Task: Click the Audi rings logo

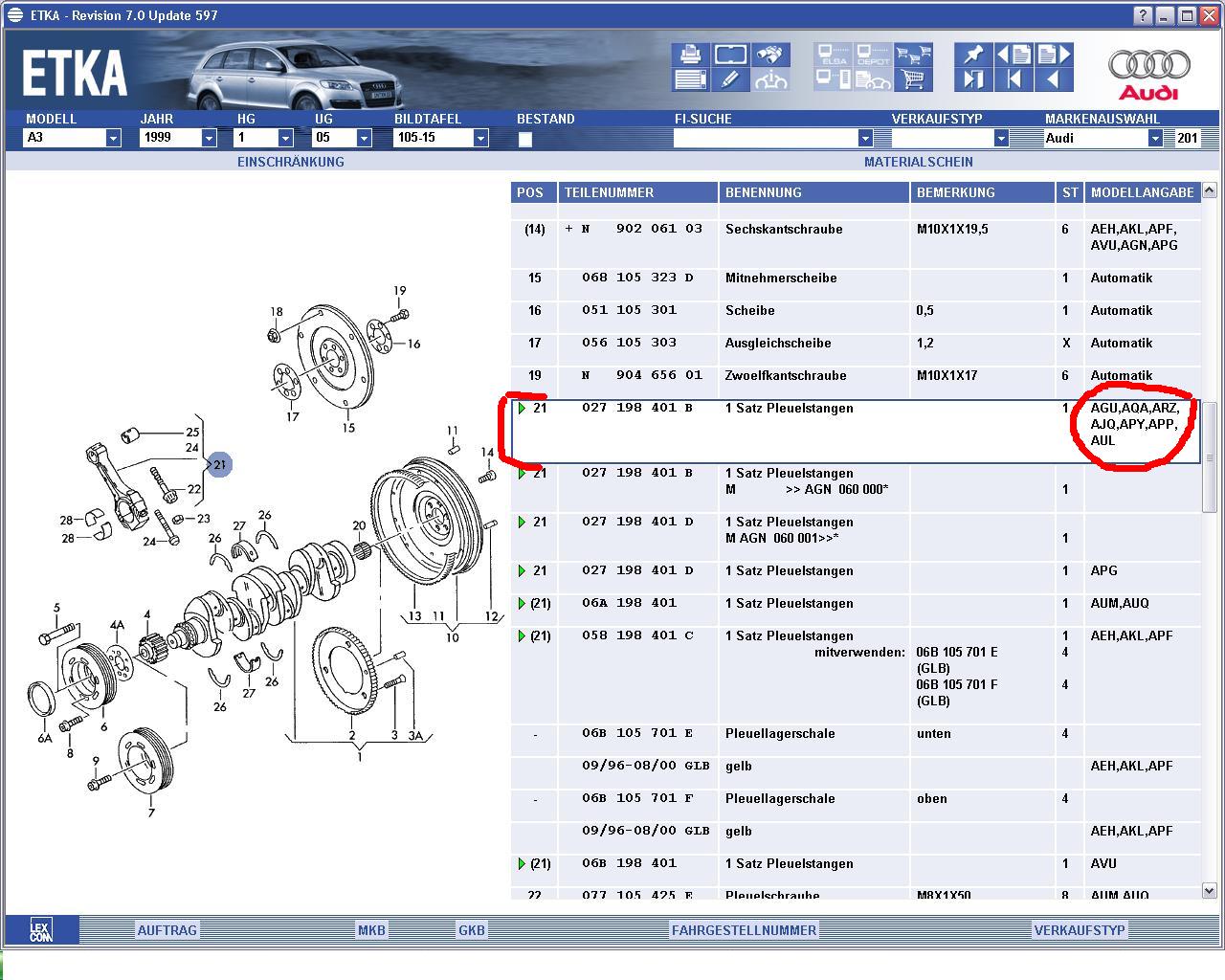Action: (1148, 74)
